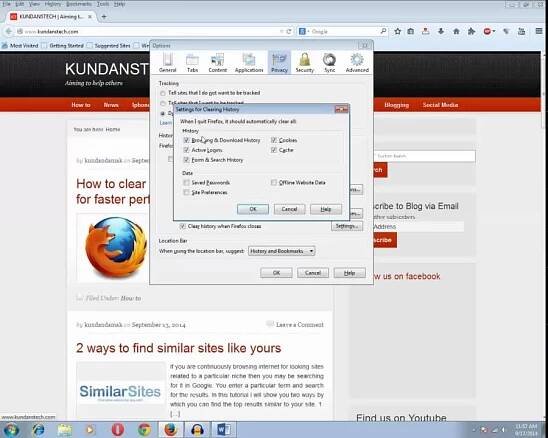This screenshot has width=548, height=438.
Task: Open the Content options pane icon
Action: click(217, 63)
